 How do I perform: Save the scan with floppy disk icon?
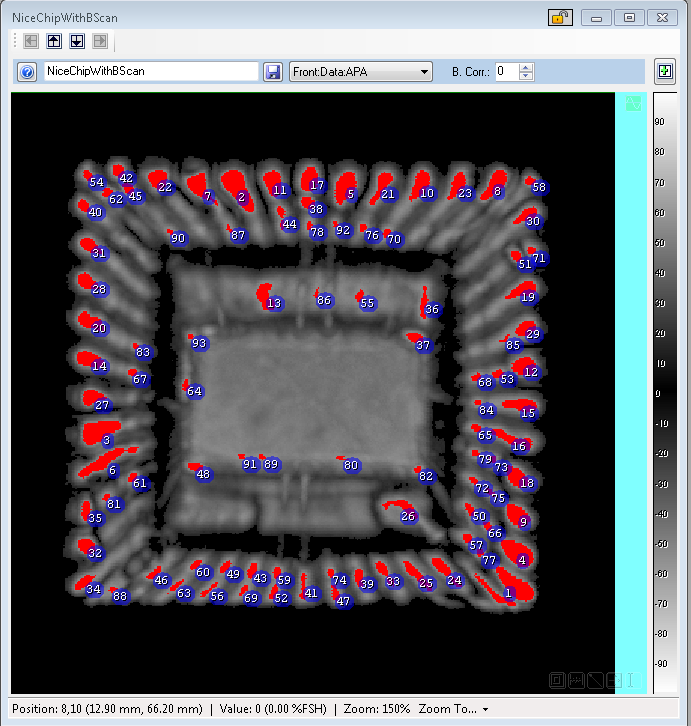(x=272, y=72)
